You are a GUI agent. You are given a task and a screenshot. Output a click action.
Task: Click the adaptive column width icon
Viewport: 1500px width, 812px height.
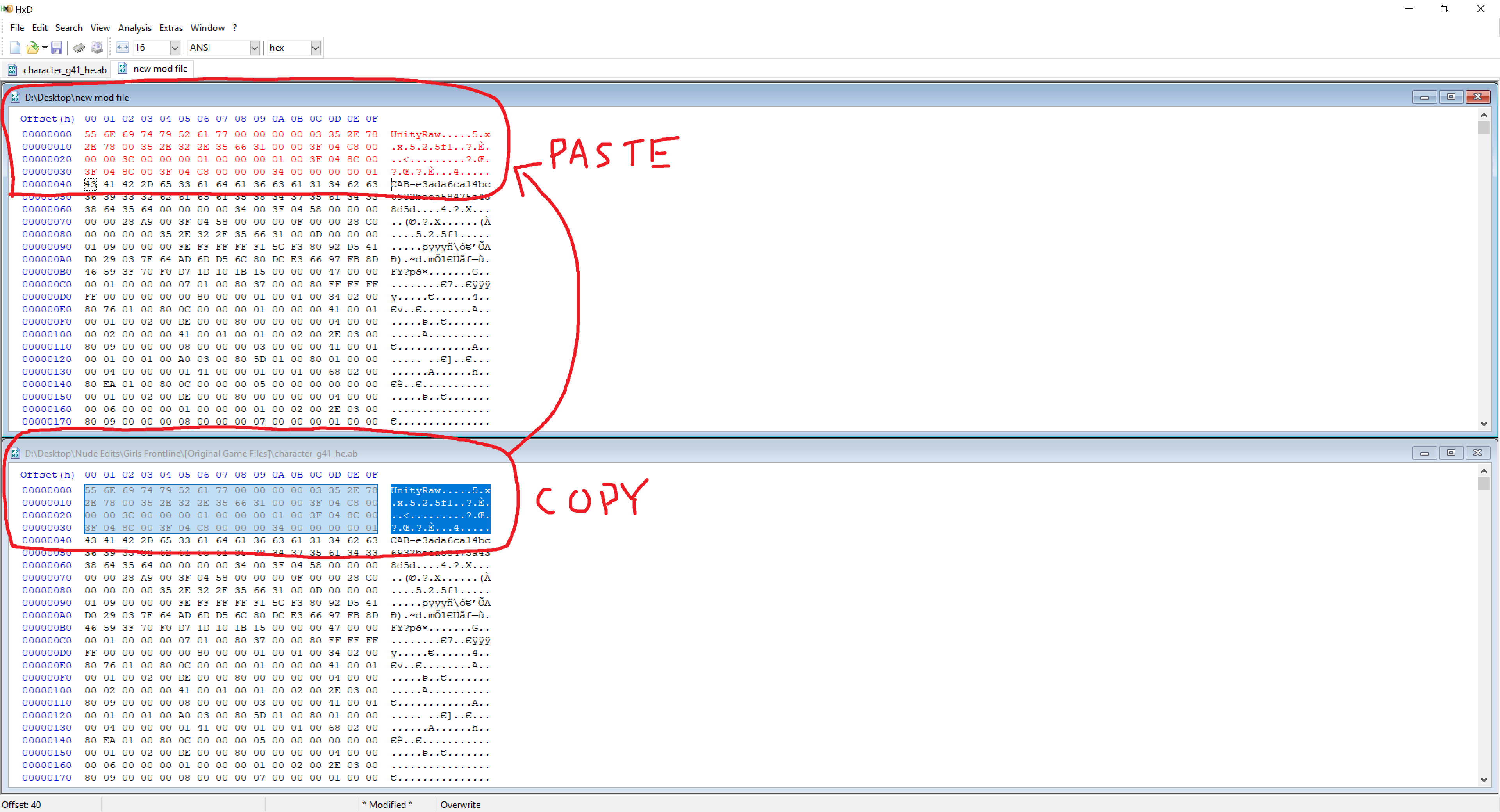point(122,48)
